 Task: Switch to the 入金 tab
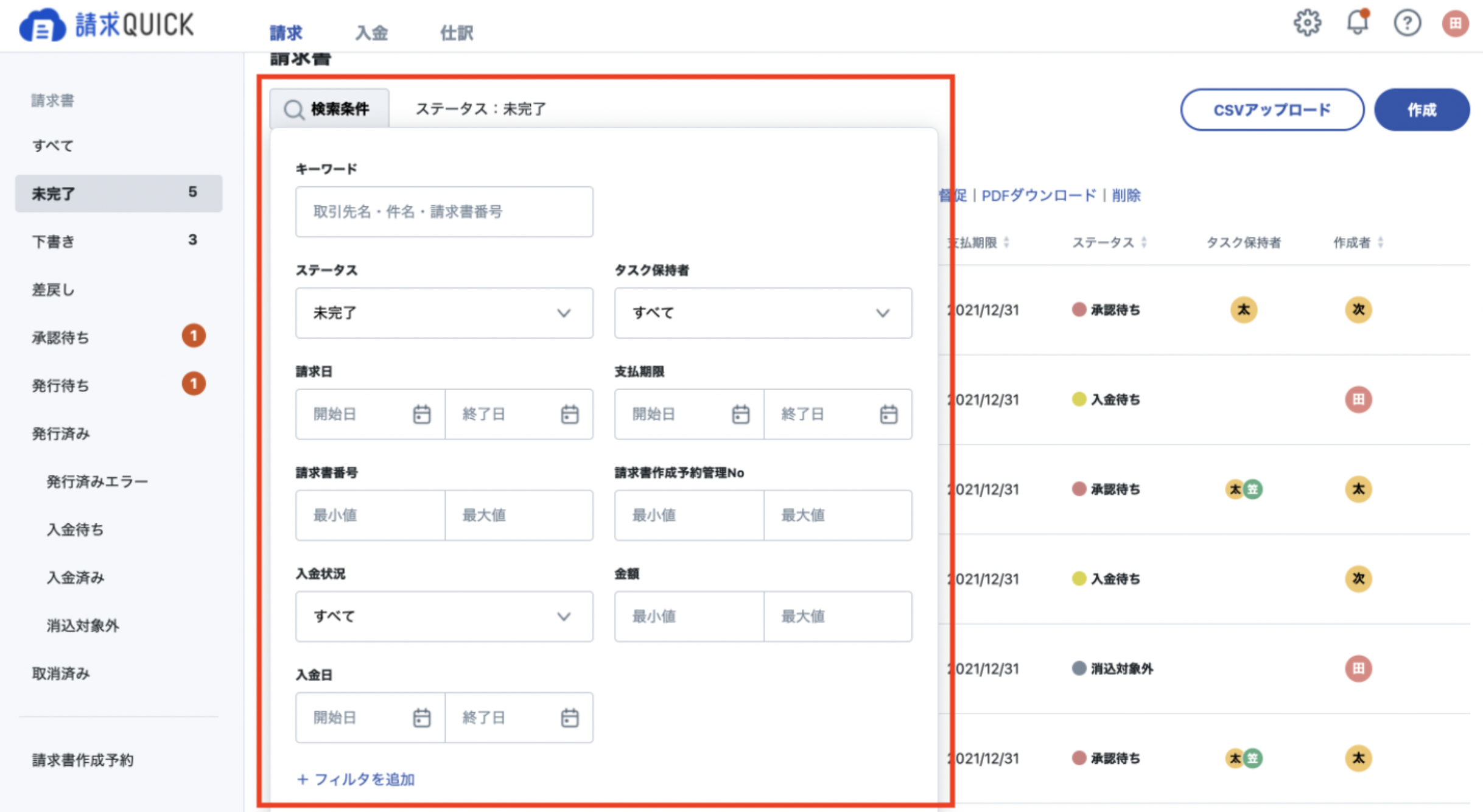pos(371,33)
